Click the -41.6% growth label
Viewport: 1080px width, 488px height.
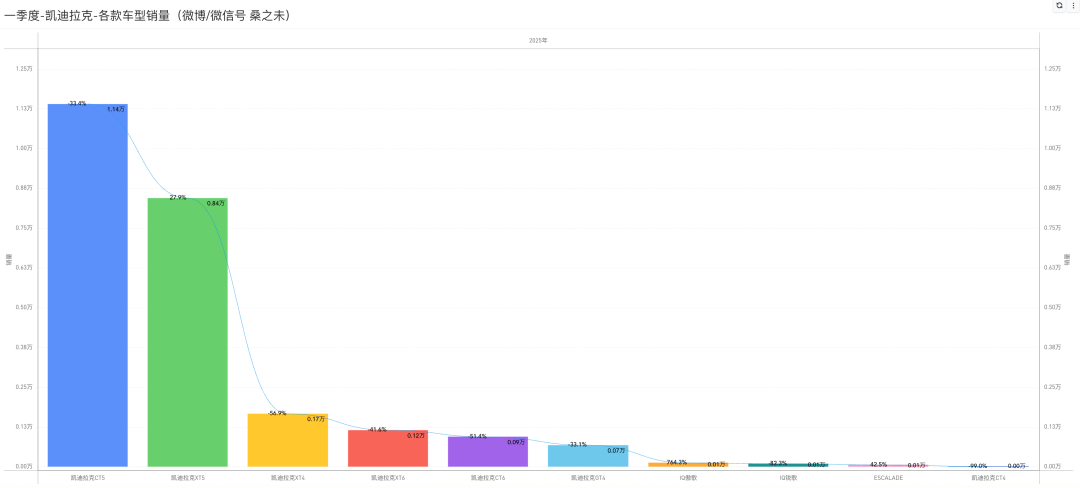coord(377,429)
